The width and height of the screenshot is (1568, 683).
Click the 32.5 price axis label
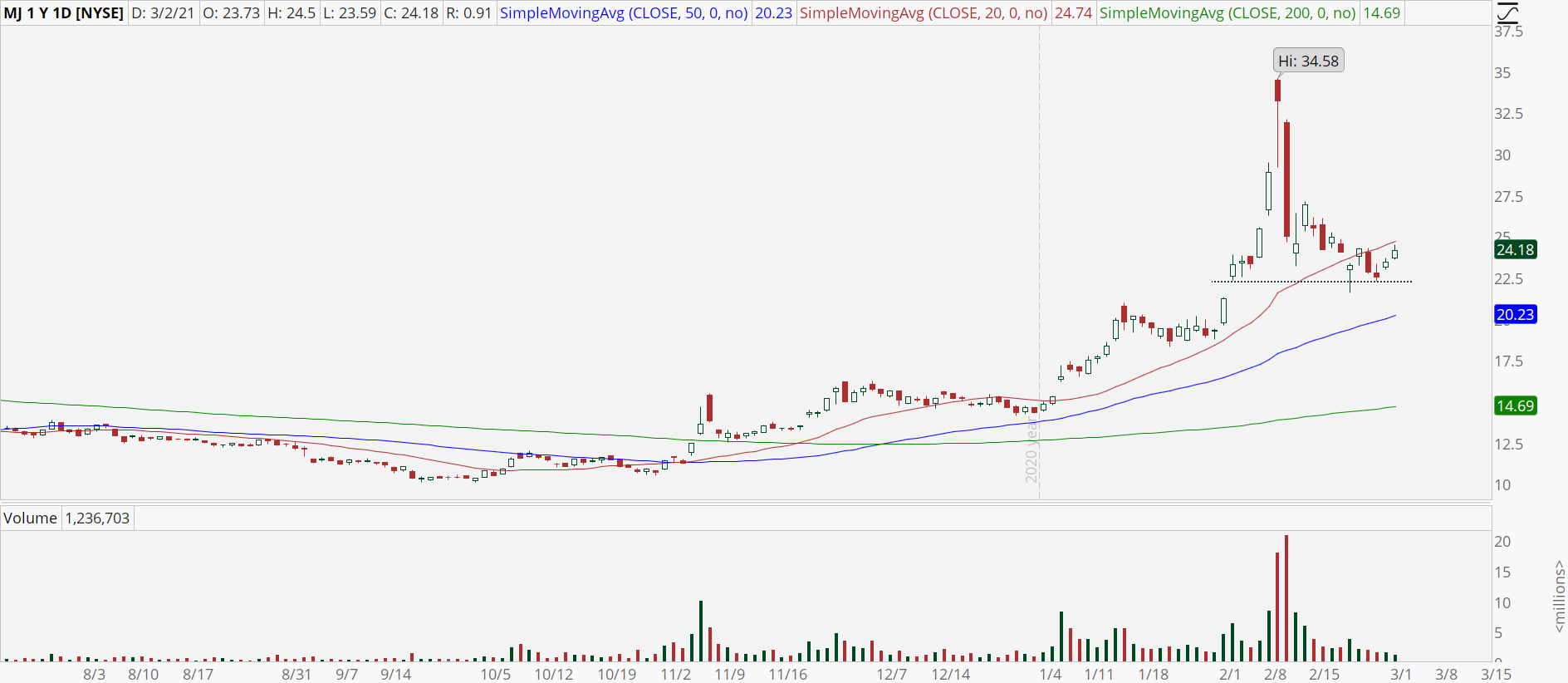click(x=1508, y=114)
